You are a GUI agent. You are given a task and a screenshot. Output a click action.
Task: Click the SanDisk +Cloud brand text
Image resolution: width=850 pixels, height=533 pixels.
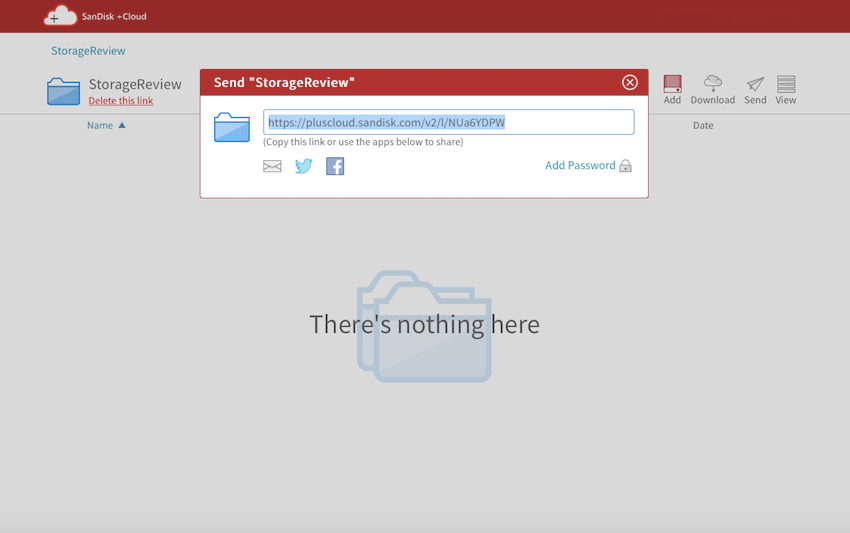[x=114, y=16]
